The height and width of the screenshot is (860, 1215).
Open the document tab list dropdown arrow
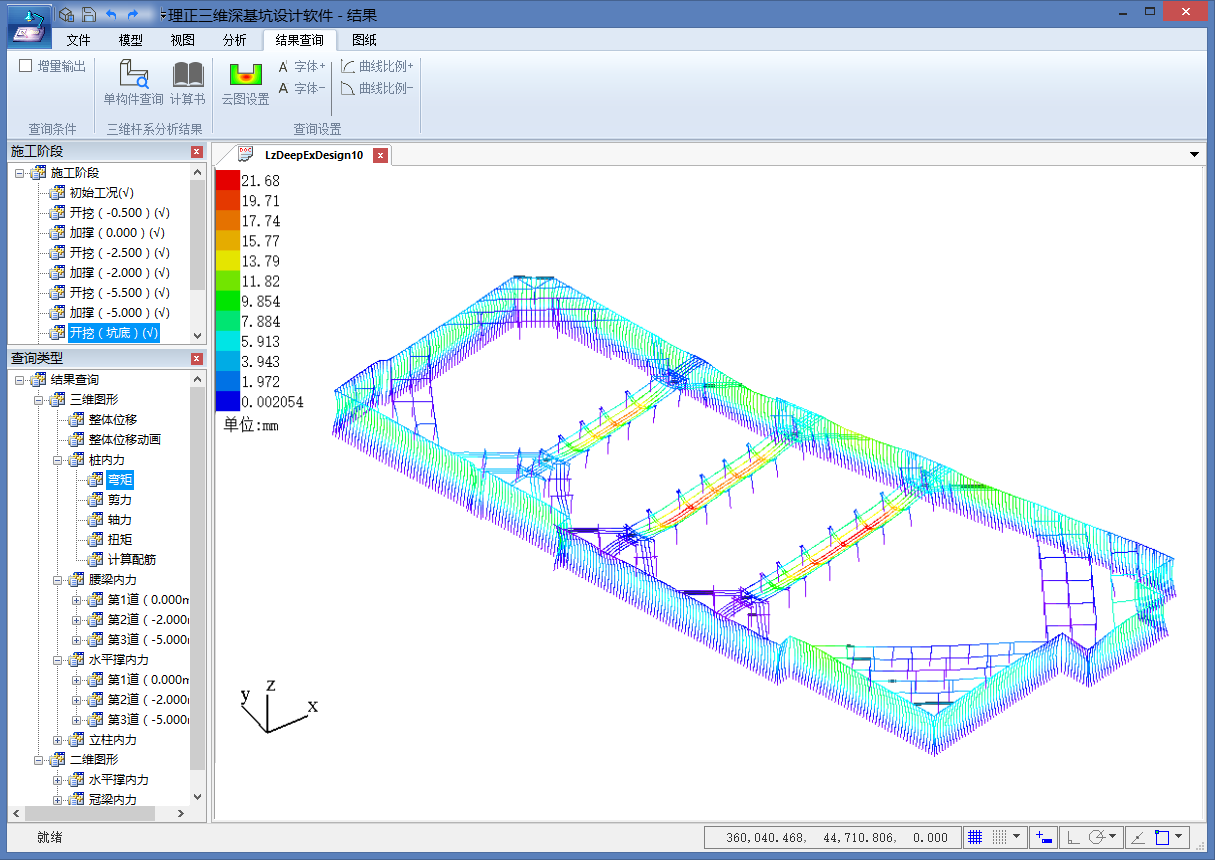[x=1194, y=155]
